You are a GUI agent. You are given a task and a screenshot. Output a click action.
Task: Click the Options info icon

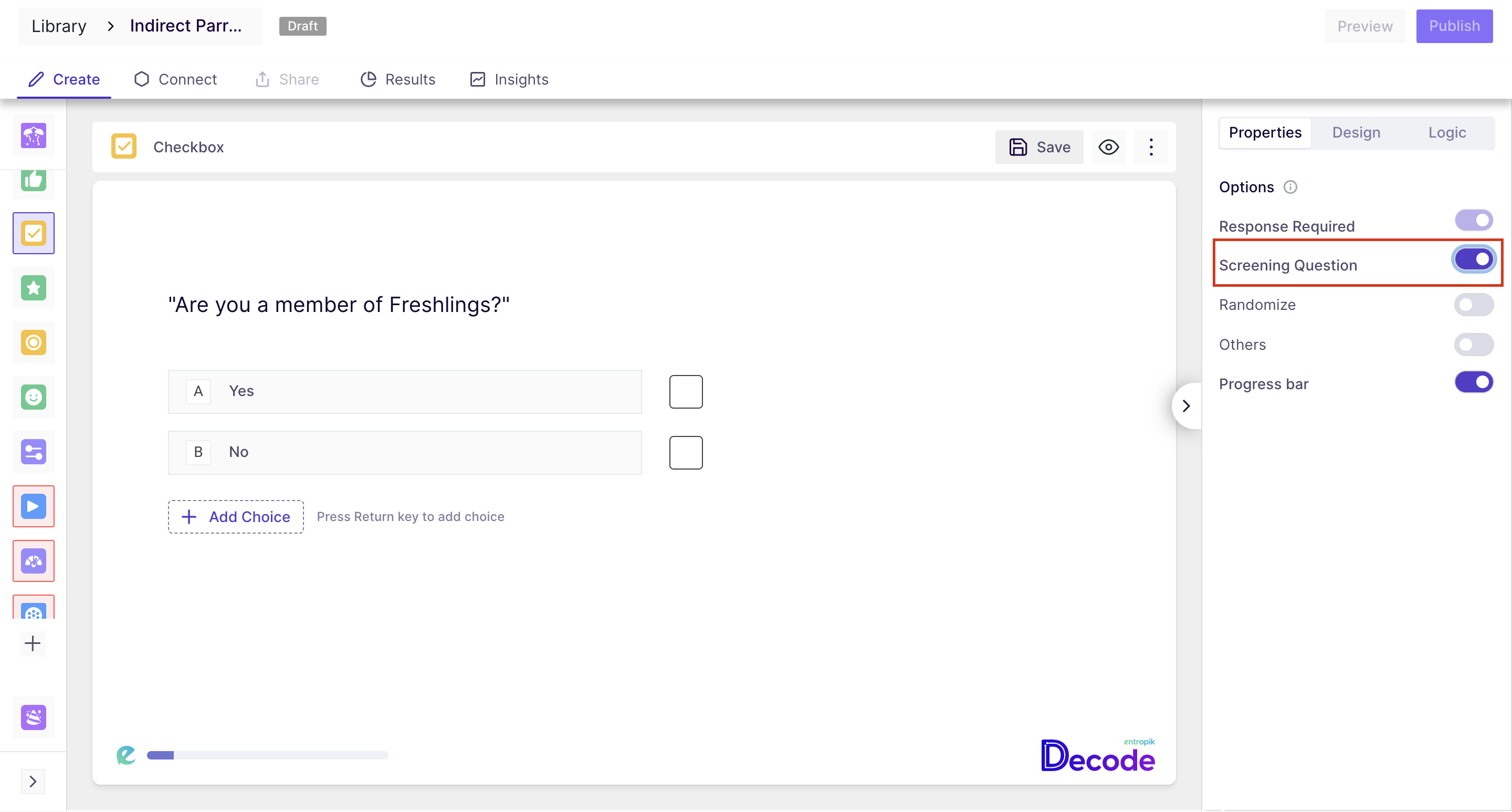1290,188
